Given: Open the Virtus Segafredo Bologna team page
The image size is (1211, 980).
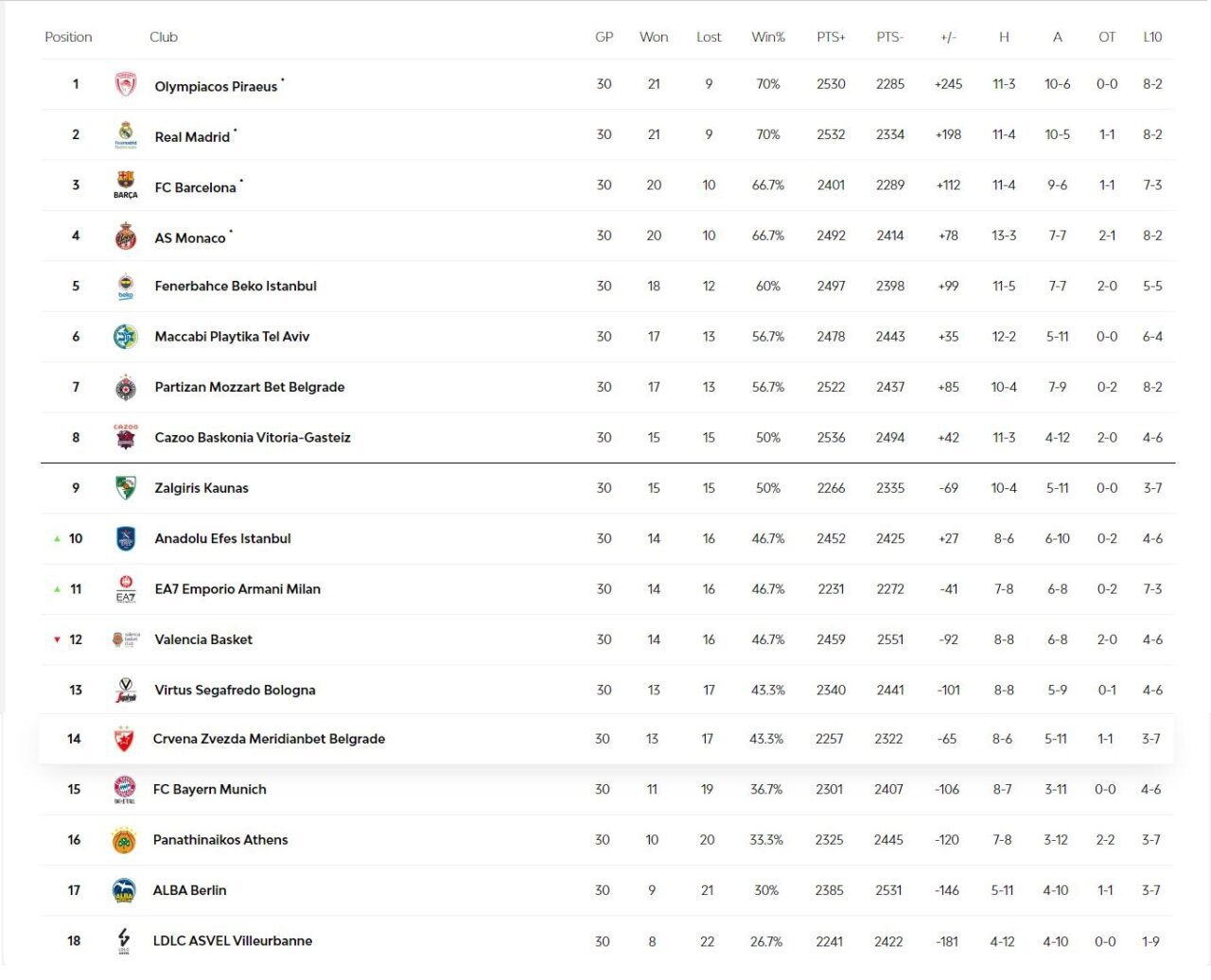Looking at the screenshot, I should pyautogui.click(x=235, y=691).
